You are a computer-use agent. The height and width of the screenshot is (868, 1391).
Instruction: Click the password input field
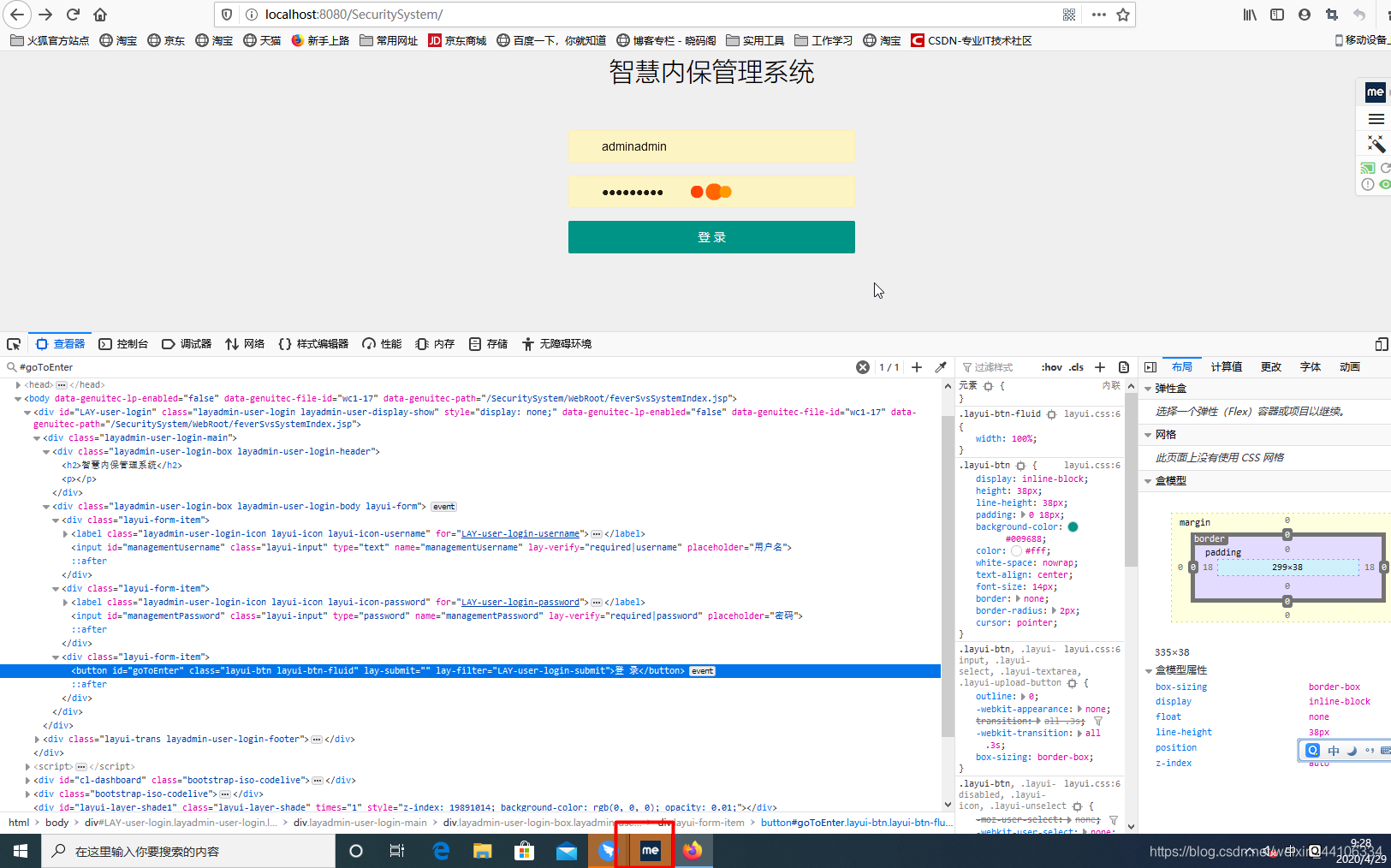click(x=711, y=193)
